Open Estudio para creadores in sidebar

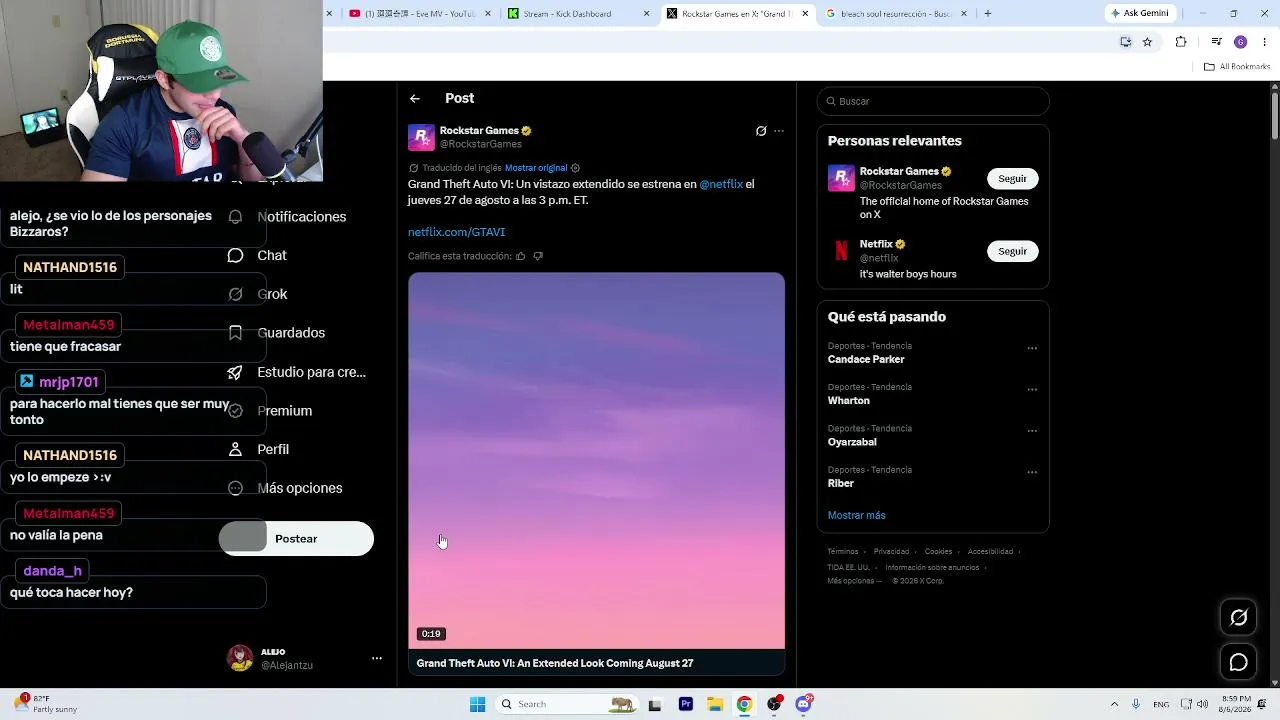click(297, 372)
